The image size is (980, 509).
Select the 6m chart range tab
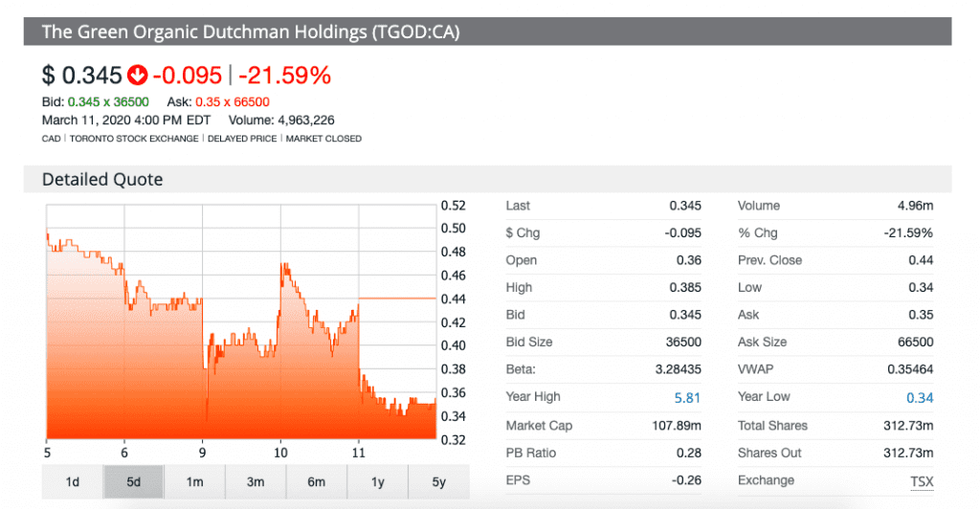pos(316,482)
